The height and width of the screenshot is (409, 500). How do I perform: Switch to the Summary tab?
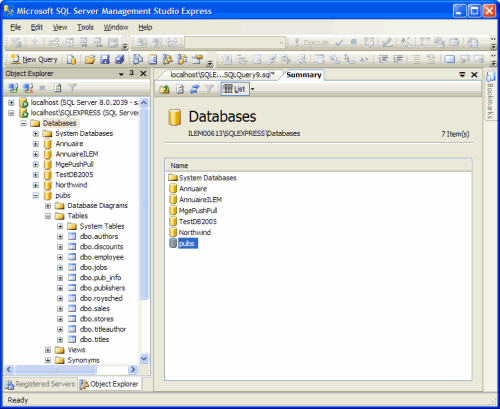(x=304, y=75)
